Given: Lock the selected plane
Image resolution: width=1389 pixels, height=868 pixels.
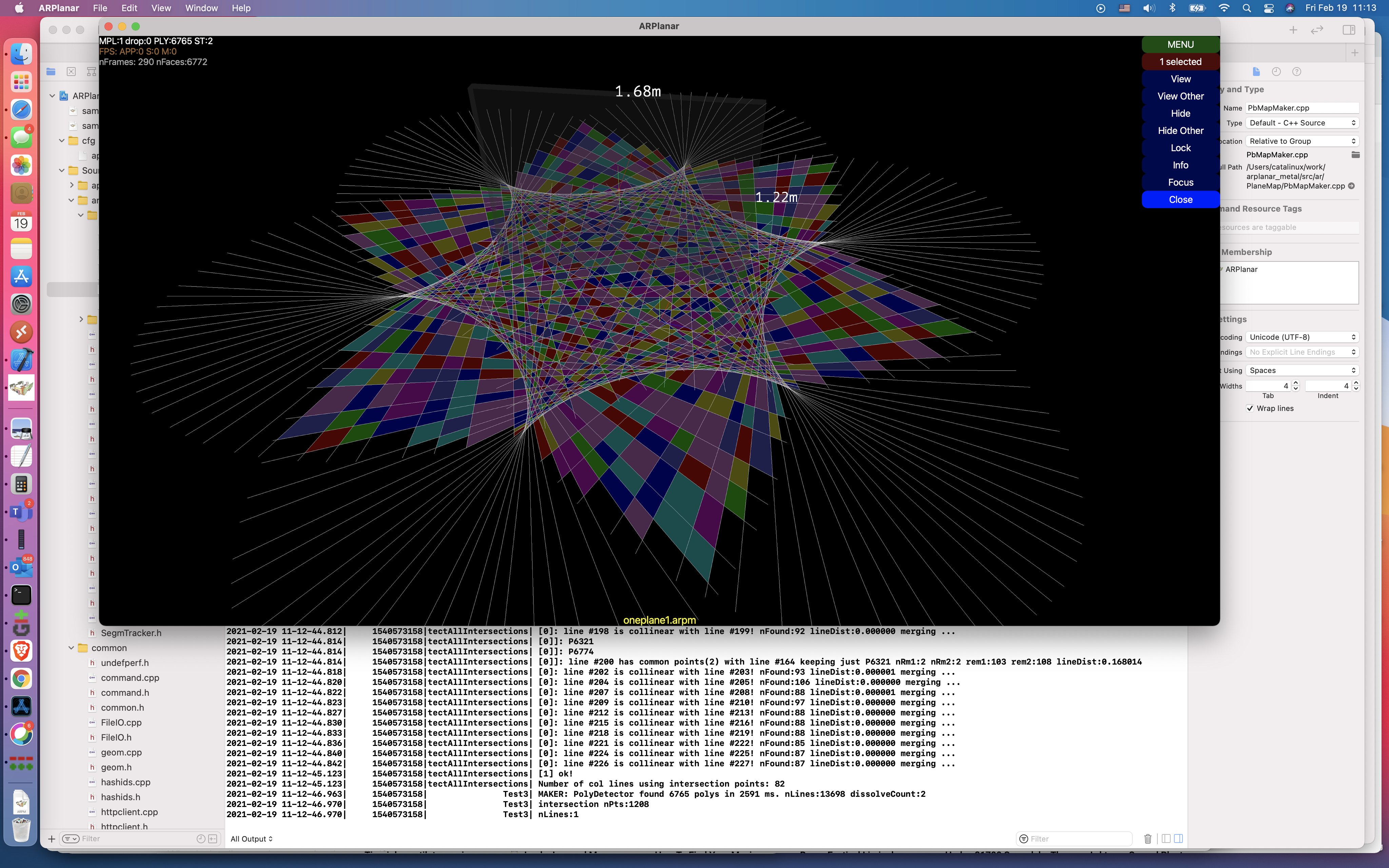Looking at the screenshot, I should 1180,147.
